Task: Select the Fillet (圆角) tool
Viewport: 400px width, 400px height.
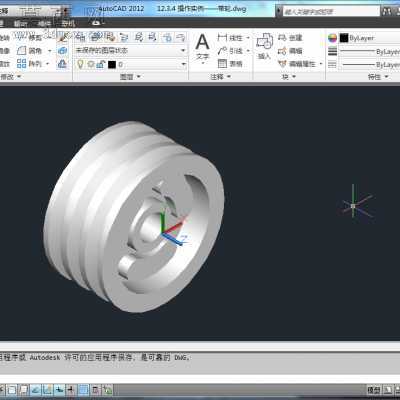Action: point(29,51)
